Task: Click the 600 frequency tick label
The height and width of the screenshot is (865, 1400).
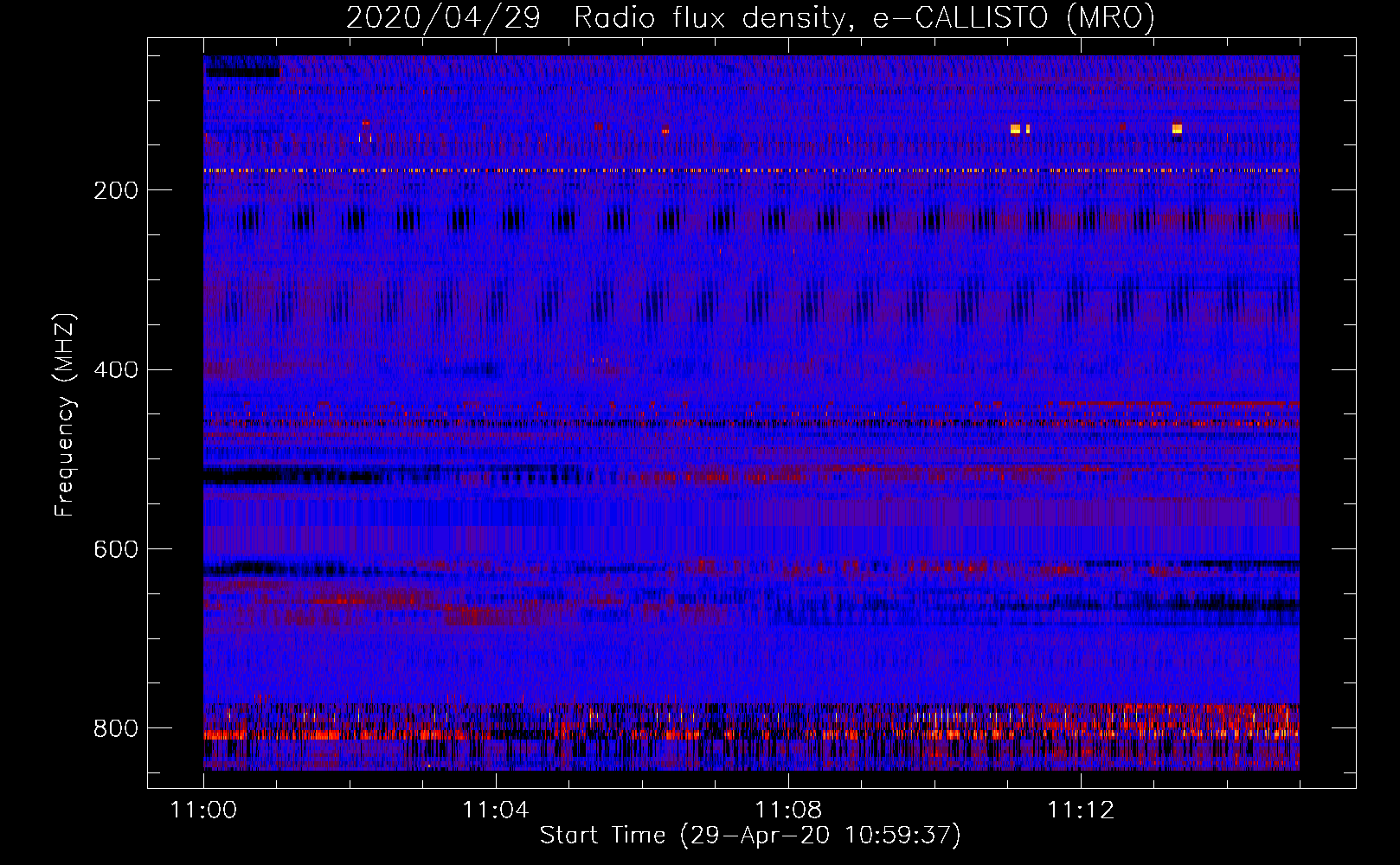Action: pos(116,550)
